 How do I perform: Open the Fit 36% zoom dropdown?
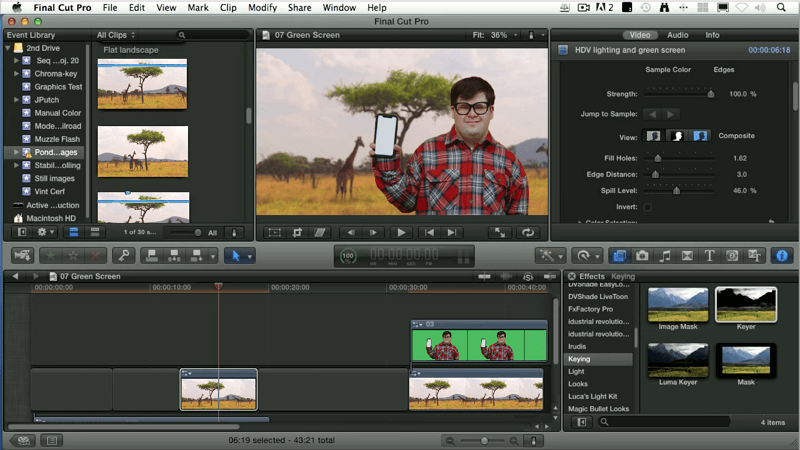click(x=495, y=35)
